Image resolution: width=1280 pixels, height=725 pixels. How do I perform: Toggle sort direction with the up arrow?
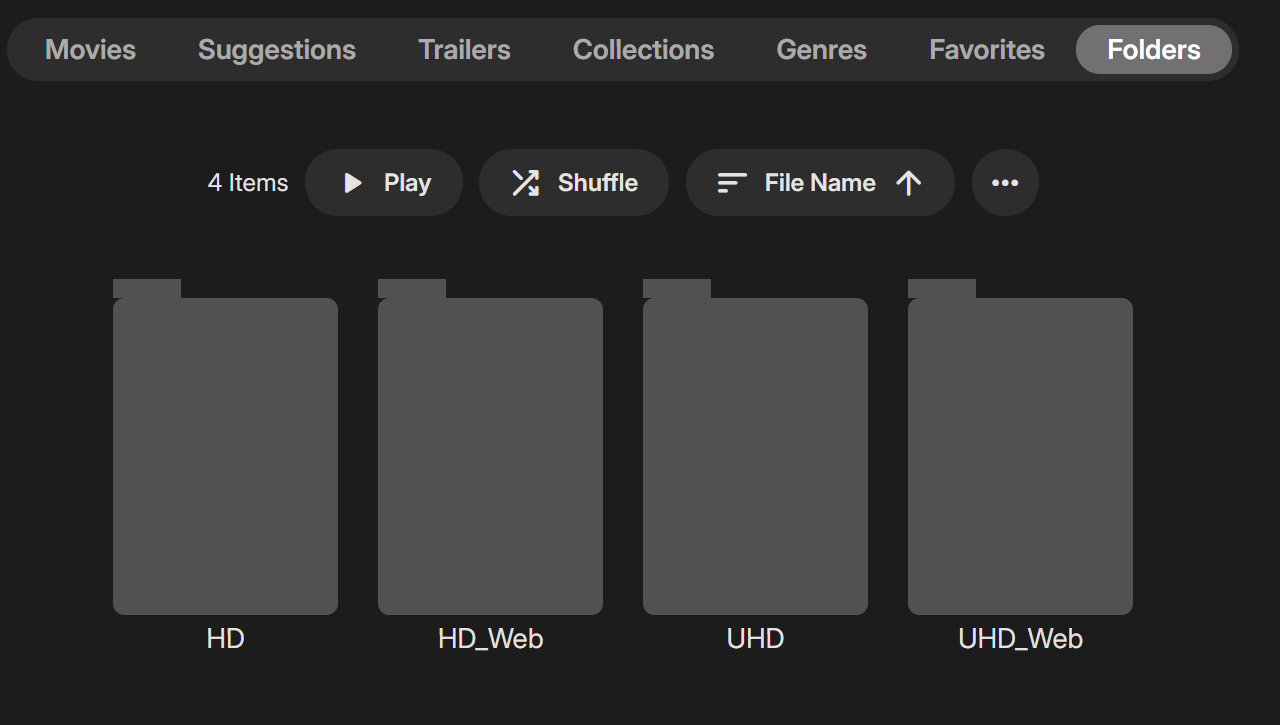[x=908, y=183]
